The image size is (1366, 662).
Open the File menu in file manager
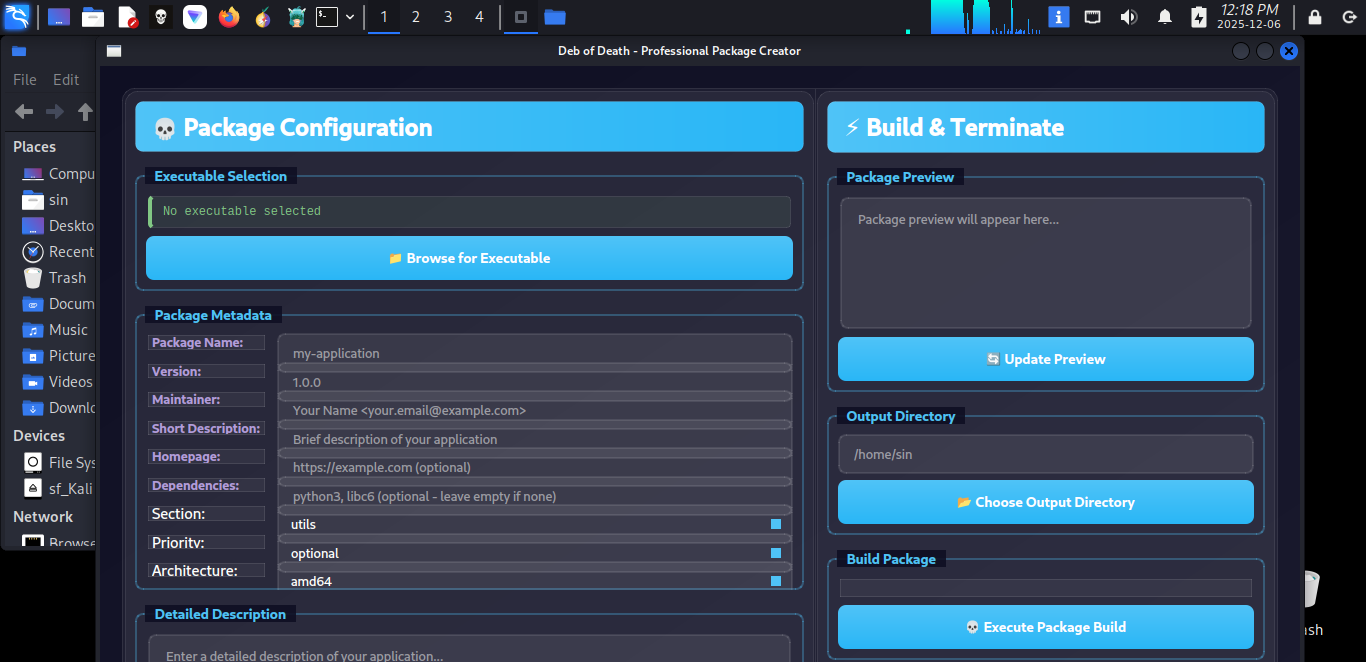25,80
